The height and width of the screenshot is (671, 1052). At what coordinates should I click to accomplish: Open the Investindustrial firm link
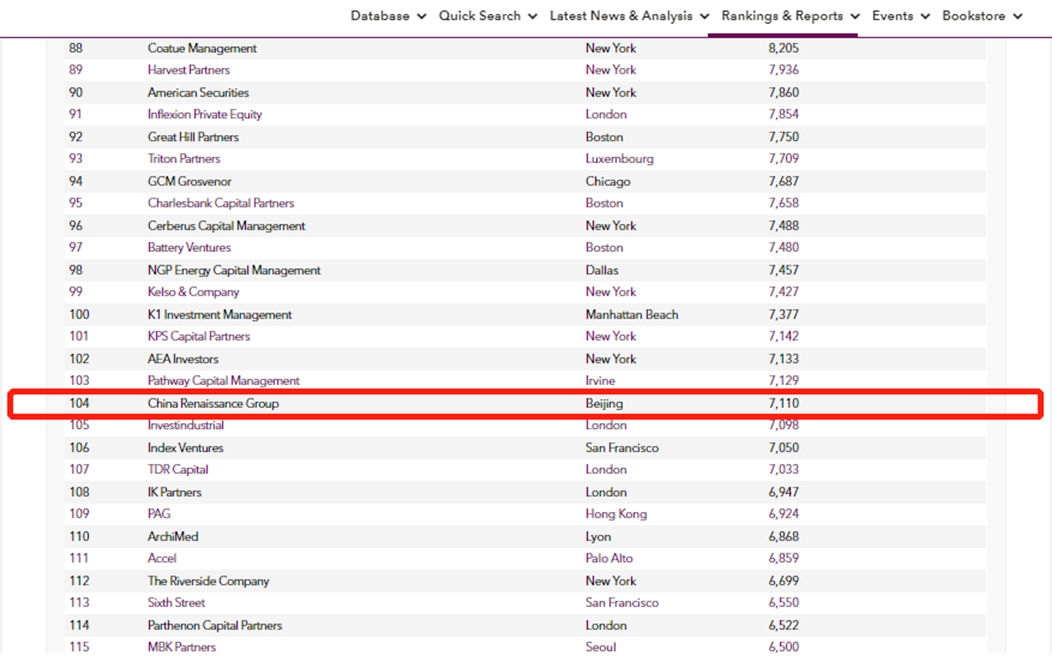186,425
